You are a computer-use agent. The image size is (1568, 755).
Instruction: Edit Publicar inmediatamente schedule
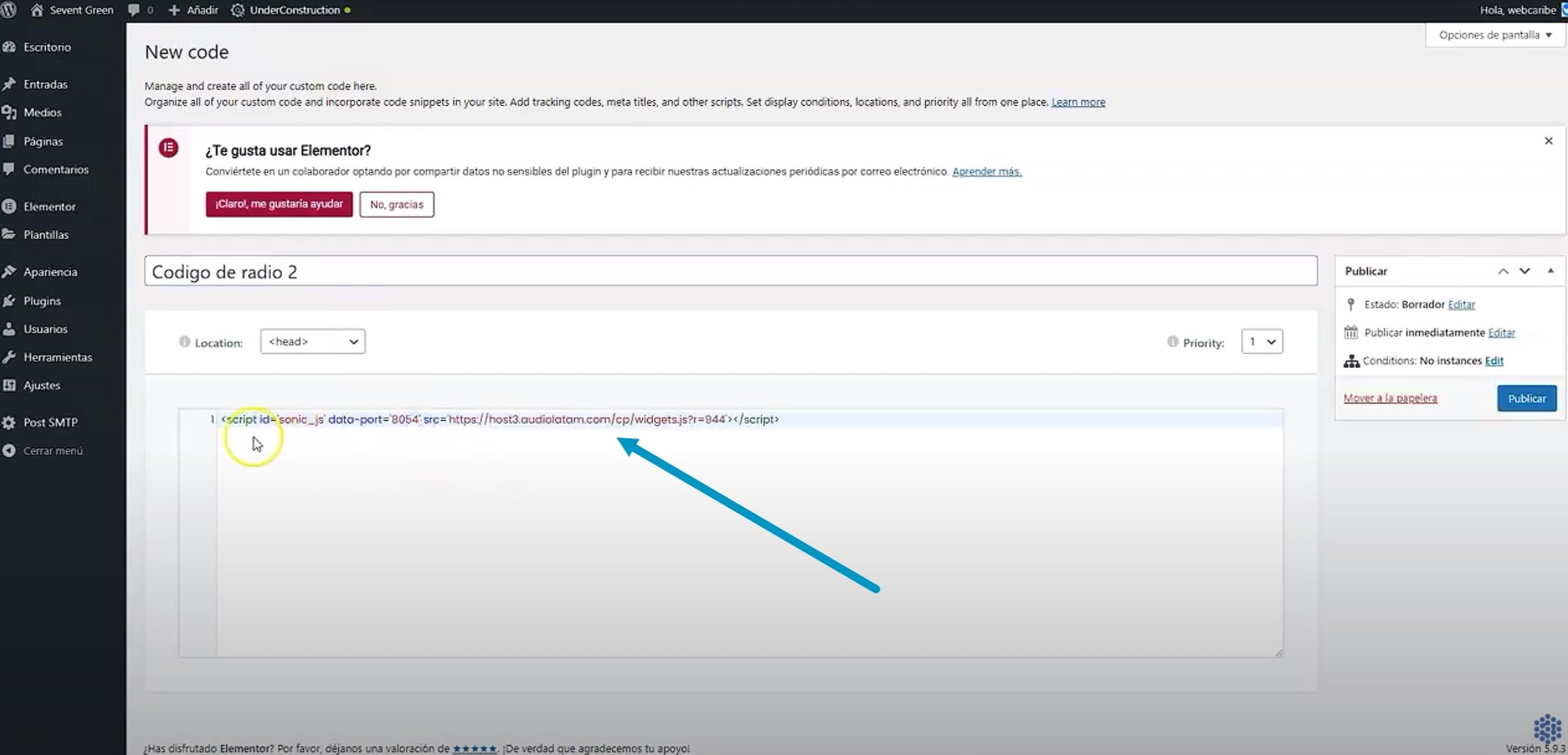(x=1502, y=332)
